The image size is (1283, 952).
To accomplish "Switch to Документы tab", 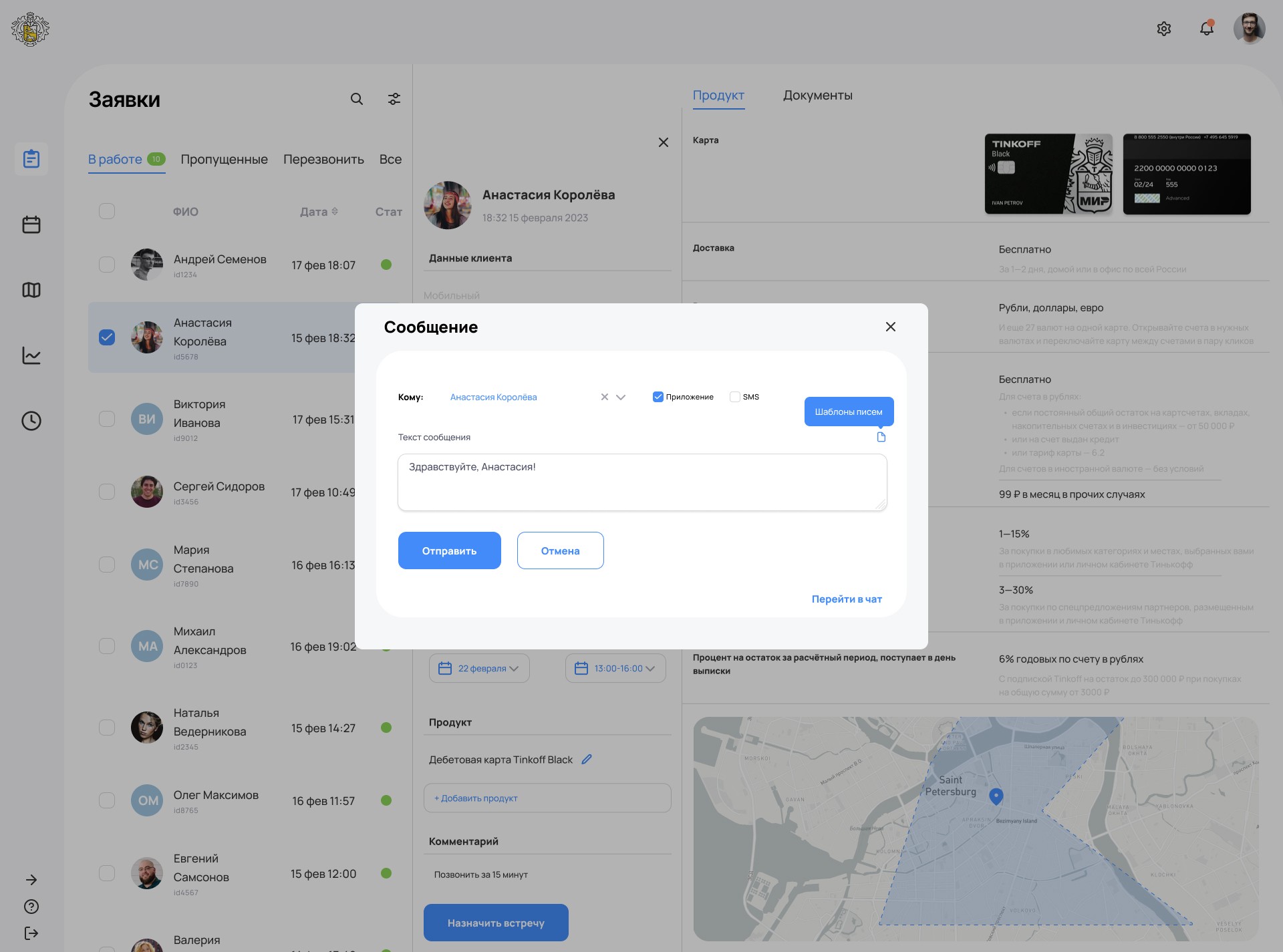I will (x=817, y=95).
